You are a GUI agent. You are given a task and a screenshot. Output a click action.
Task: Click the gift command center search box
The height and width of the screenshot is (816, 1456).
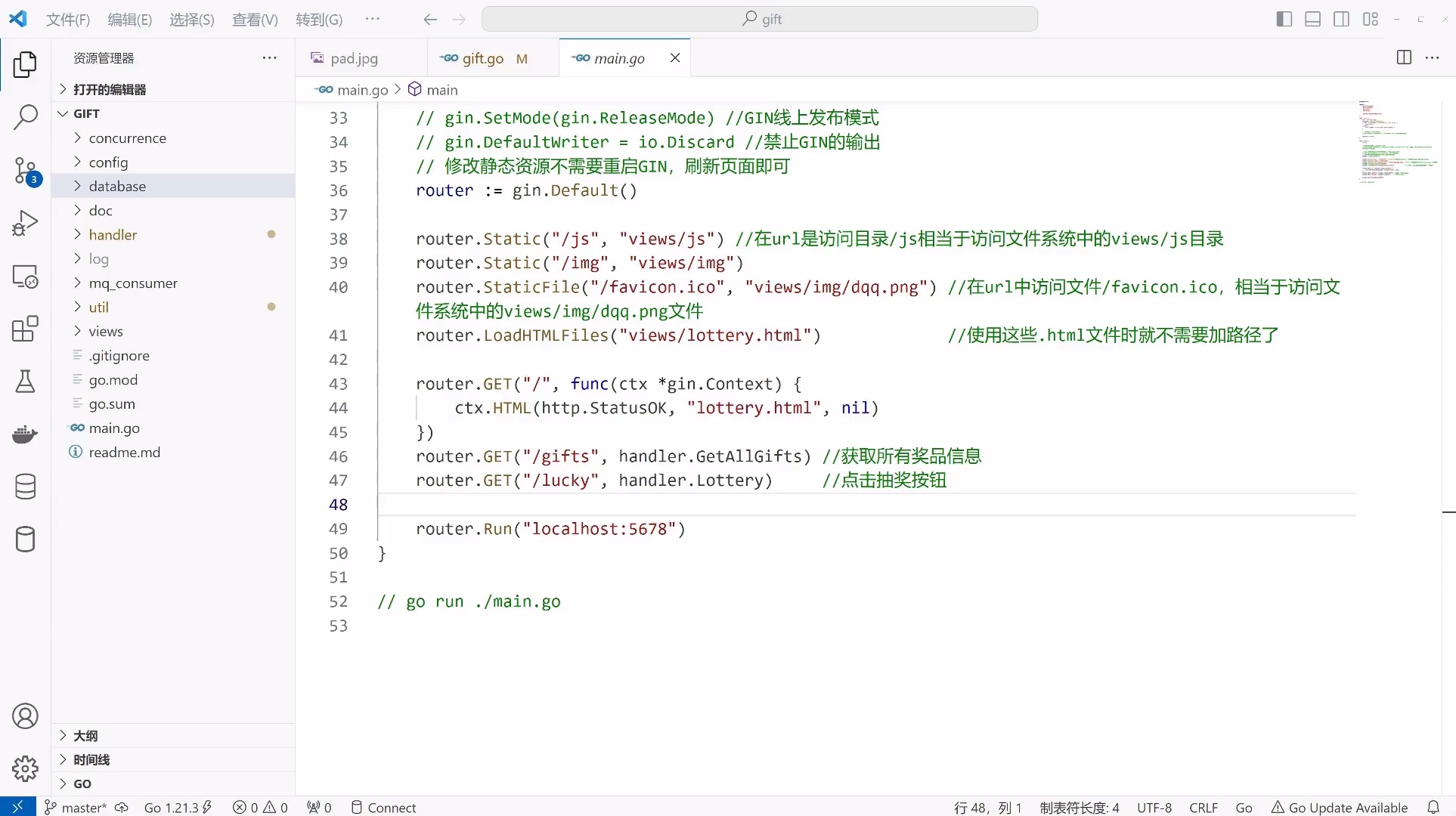click(760, 19)
